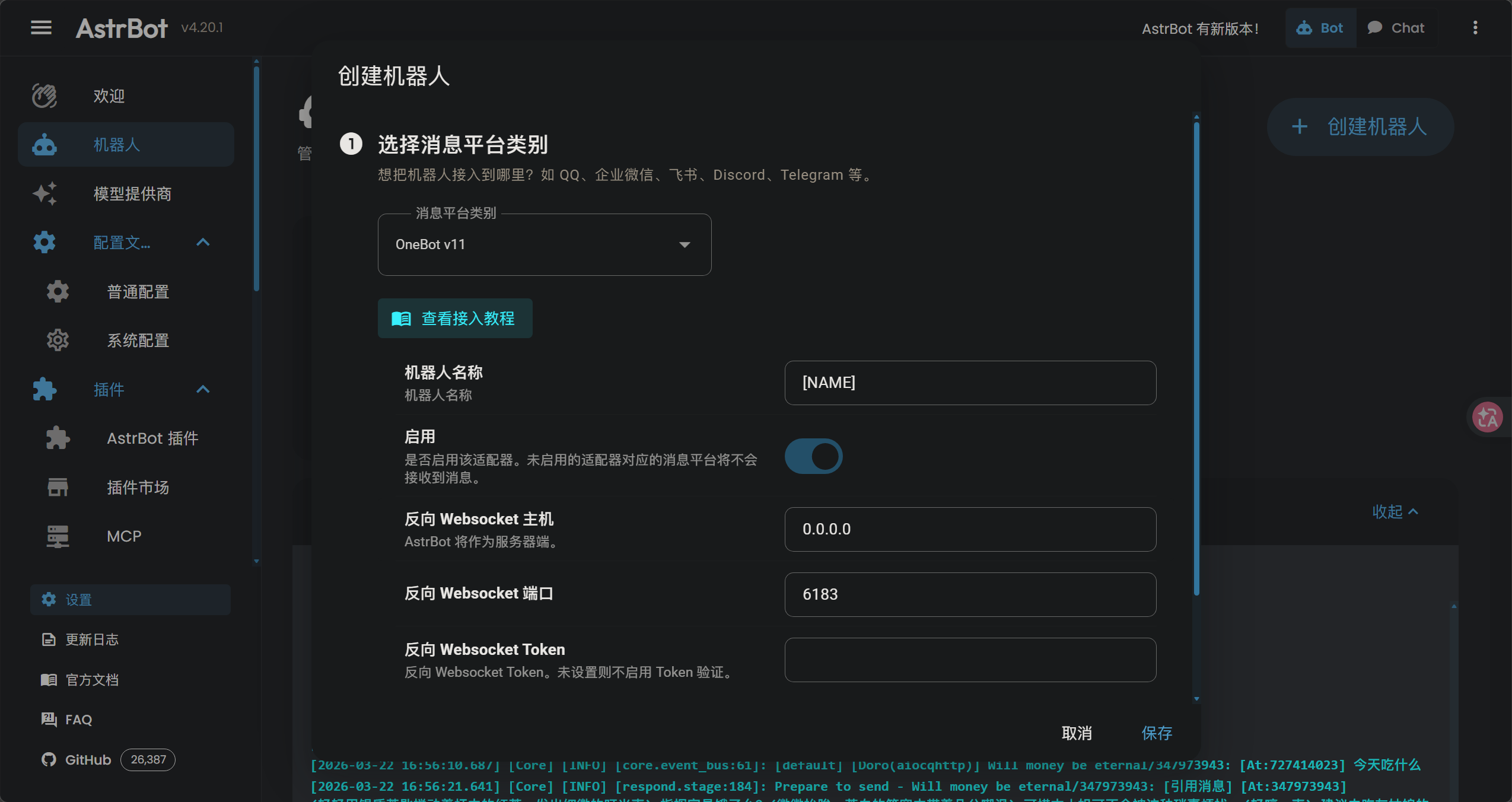Image resolution: width=1512 pixels, height=802 pixels.
Task: Open 欢迎 welcome page icon
Action: coord(44,96)
